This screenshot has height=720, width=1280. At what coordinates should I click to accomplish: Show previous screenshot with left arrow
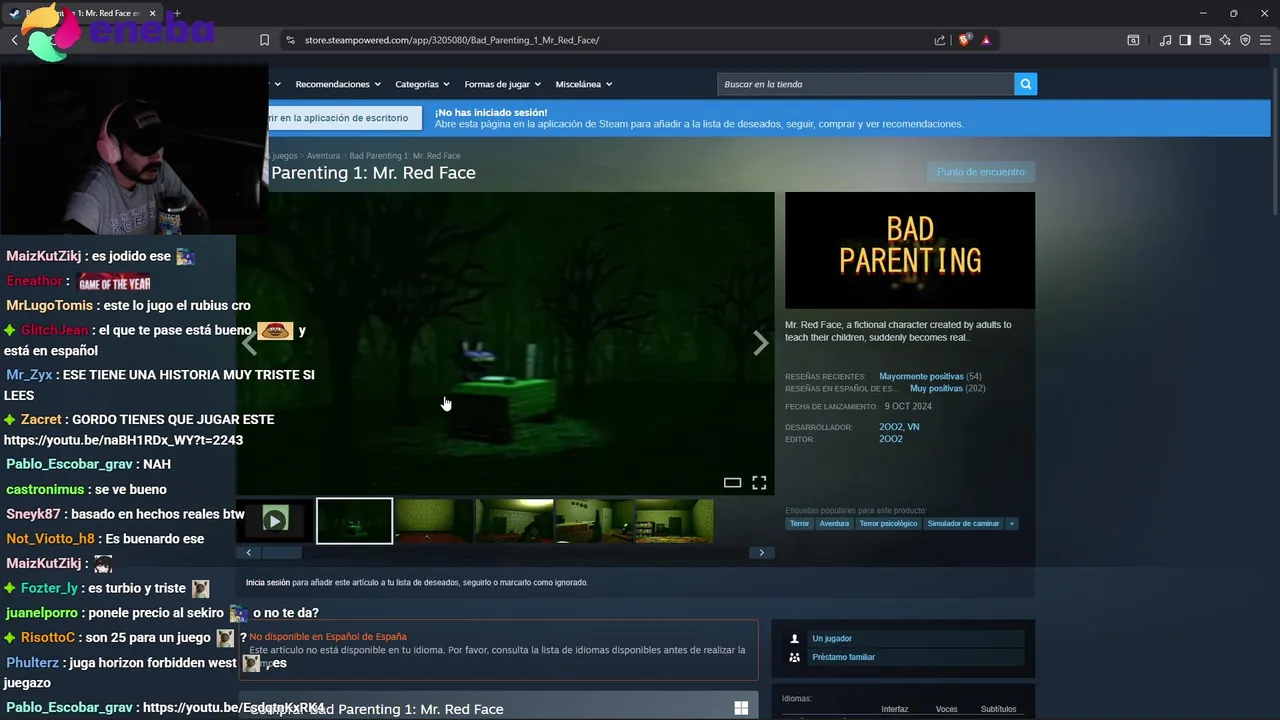[250, 343]
